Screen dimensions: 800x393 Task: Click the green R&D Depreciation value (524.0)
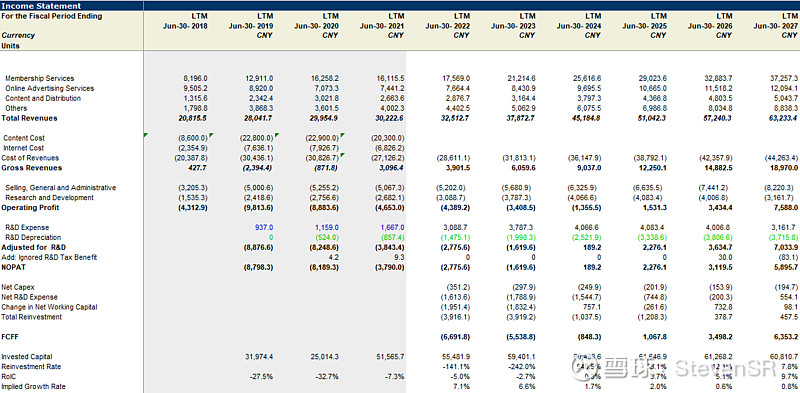point(327,237)
